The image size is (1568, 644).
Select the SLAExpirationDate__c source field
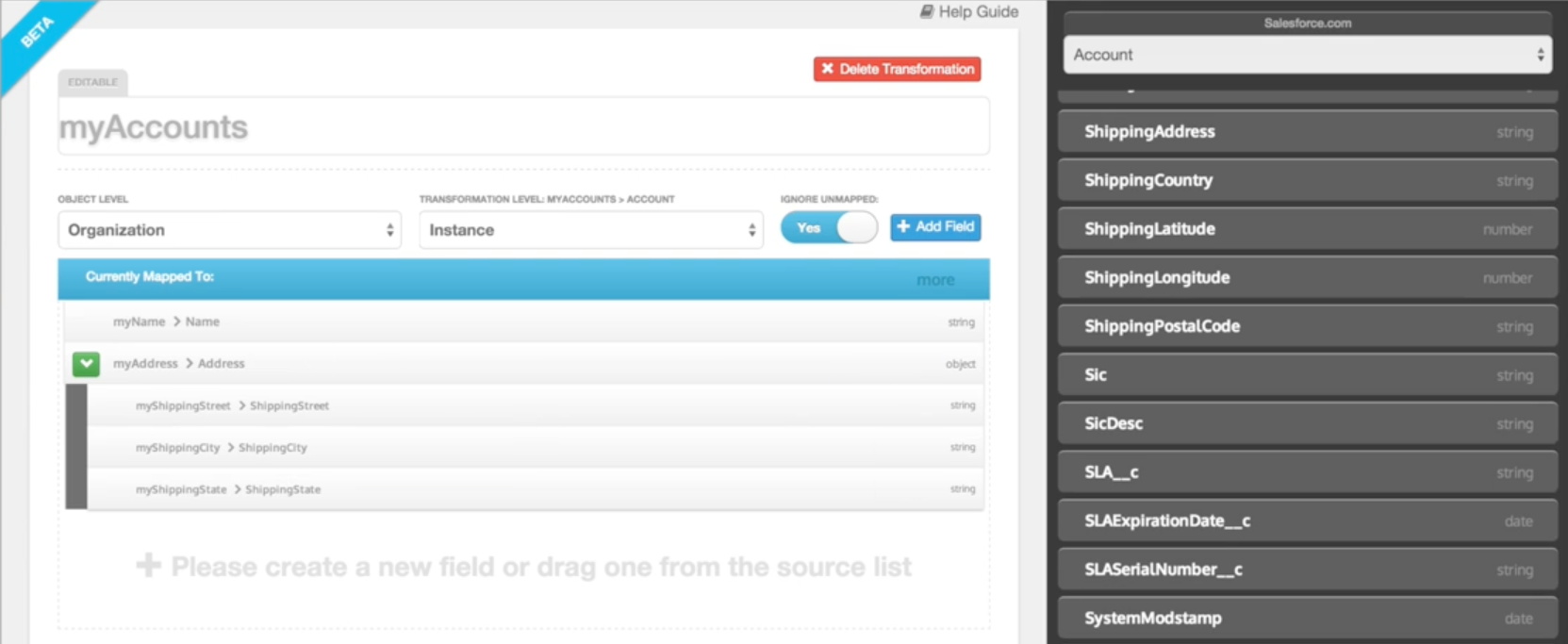(1307, 521)
